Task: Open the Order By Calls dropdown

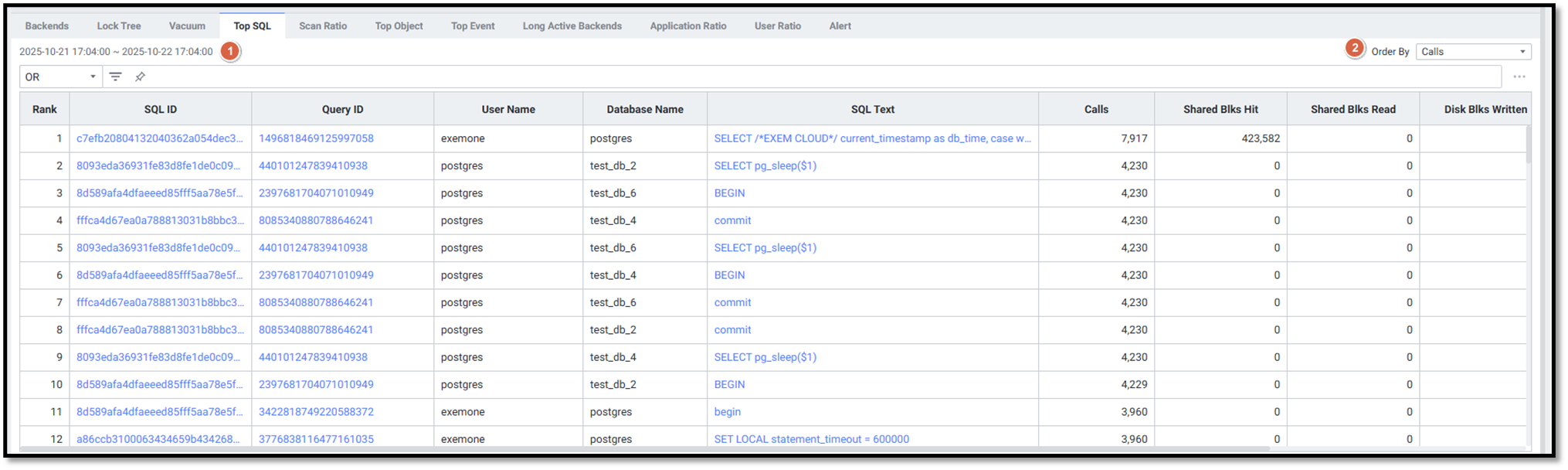Action: [x=1472, y=52]
